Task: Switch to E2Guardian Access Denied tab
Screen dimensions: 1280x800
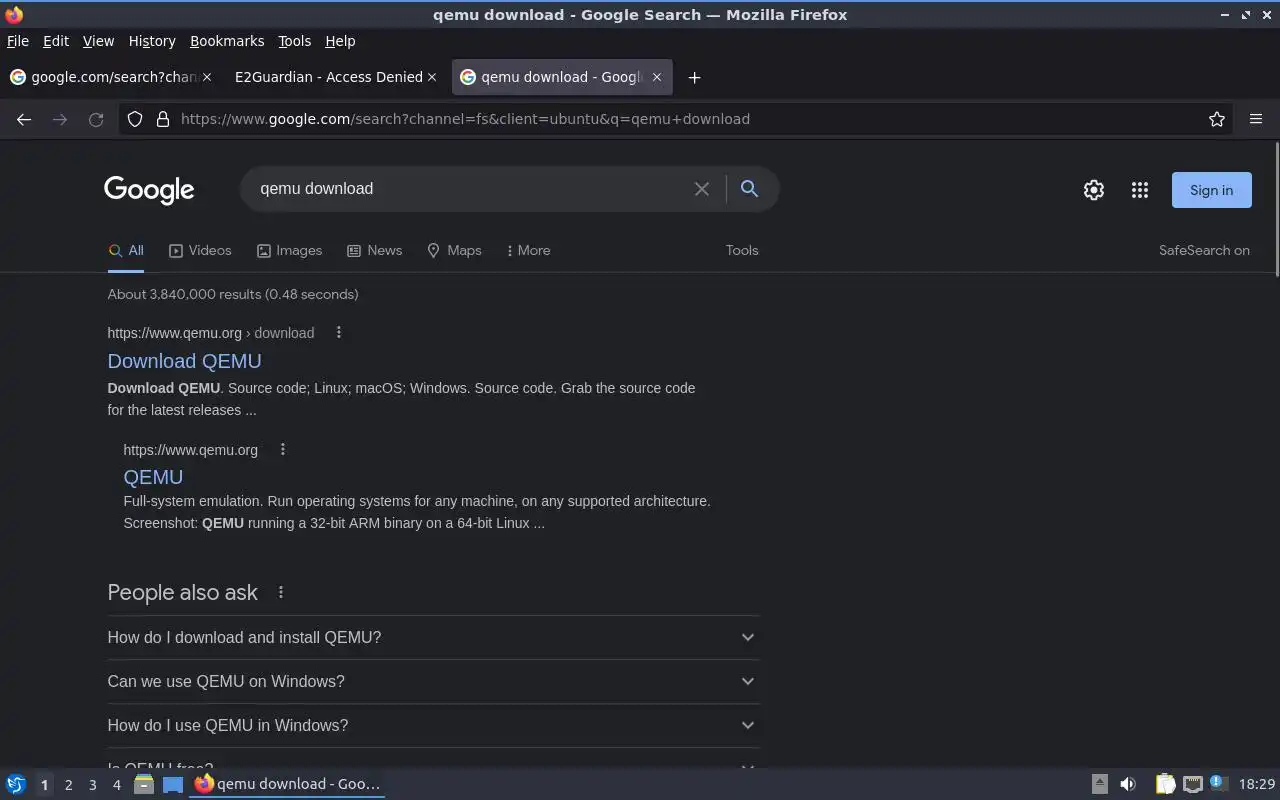Action: (x=328, y=77)
